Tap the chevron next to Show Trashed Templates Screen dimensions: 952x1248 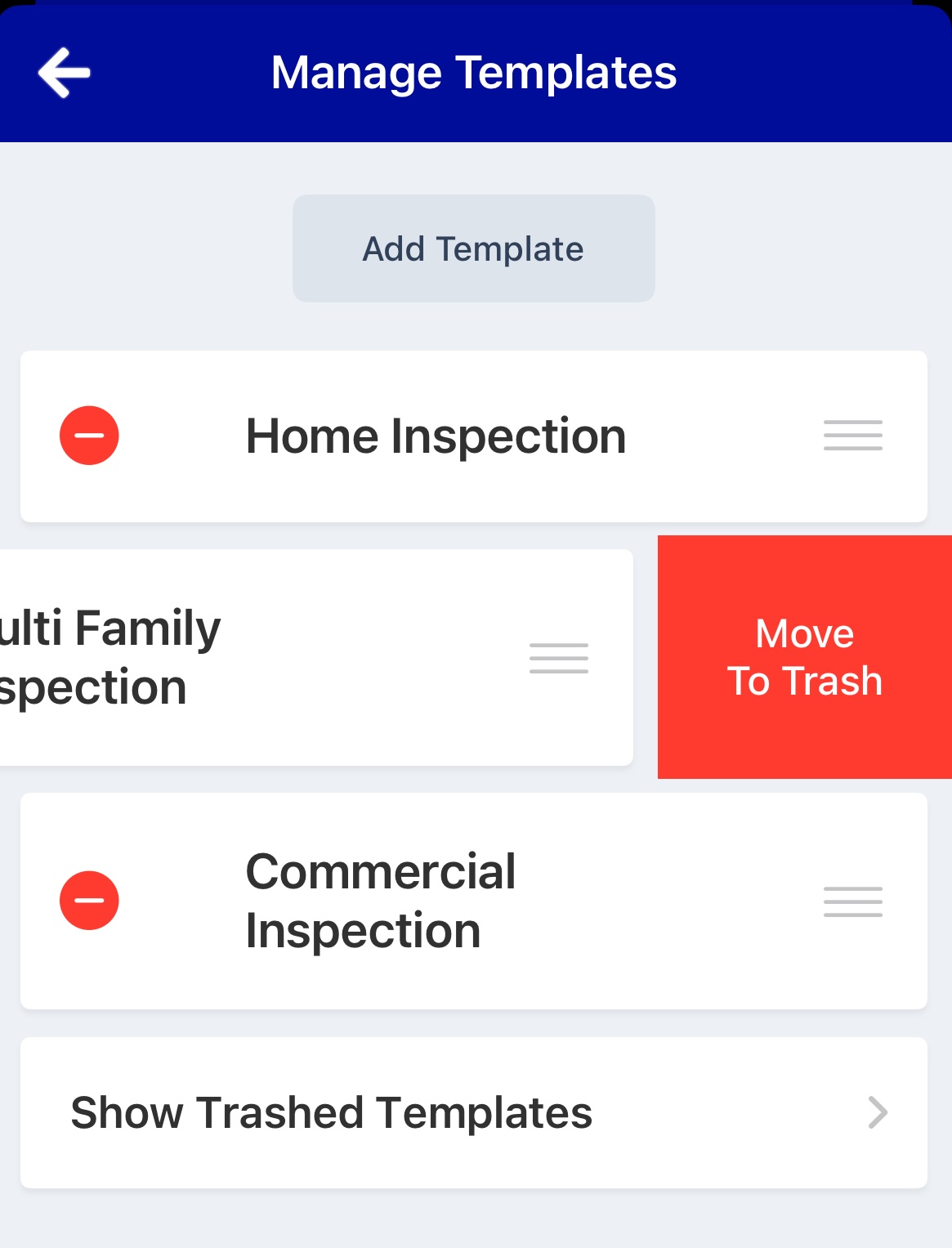coord(877,1112)
